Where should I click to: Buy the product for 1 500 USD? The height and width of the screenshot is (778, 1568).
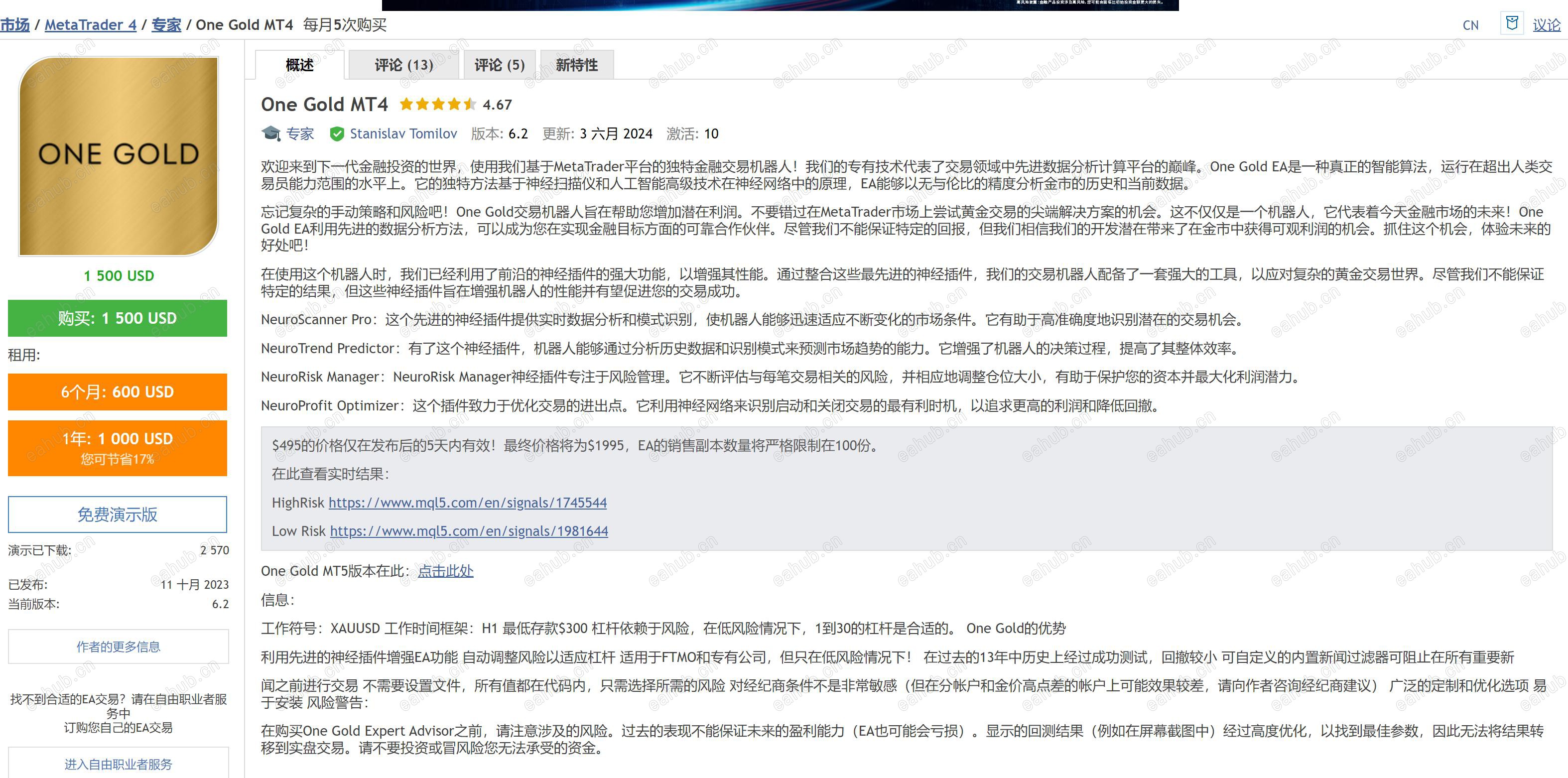coord(118,318)
